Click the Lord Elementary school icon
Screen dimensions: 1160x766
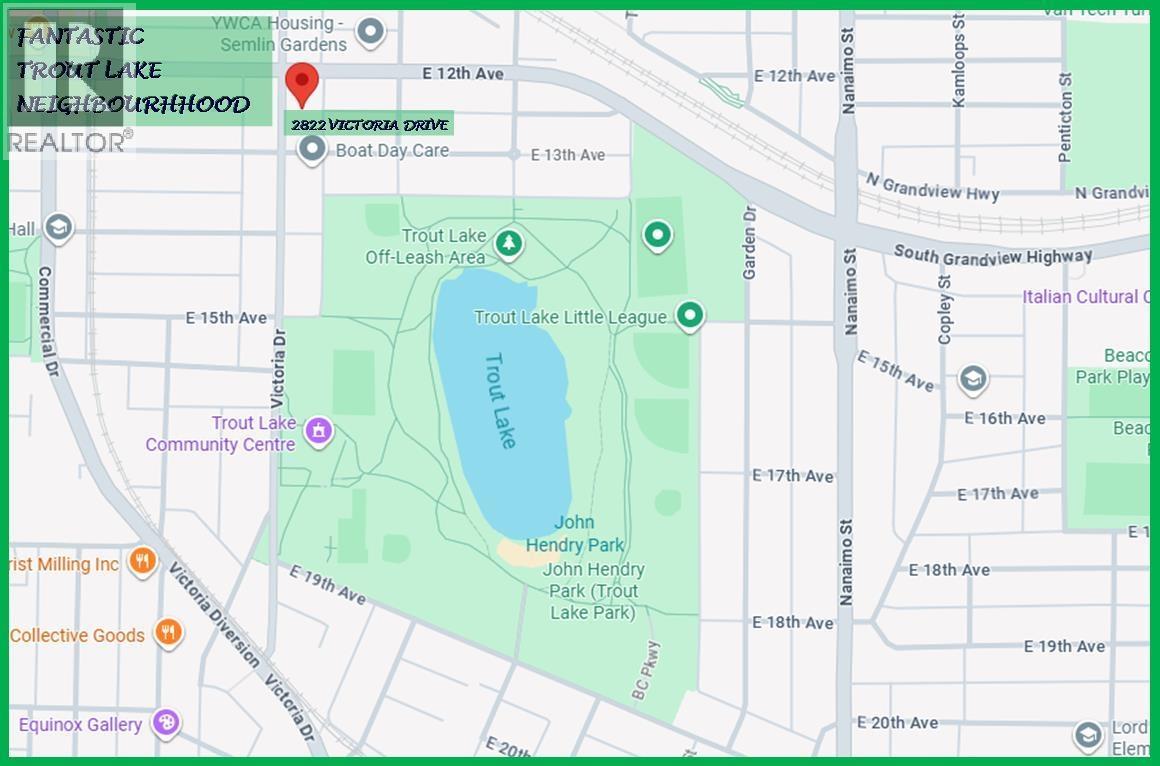(1087, 736)
